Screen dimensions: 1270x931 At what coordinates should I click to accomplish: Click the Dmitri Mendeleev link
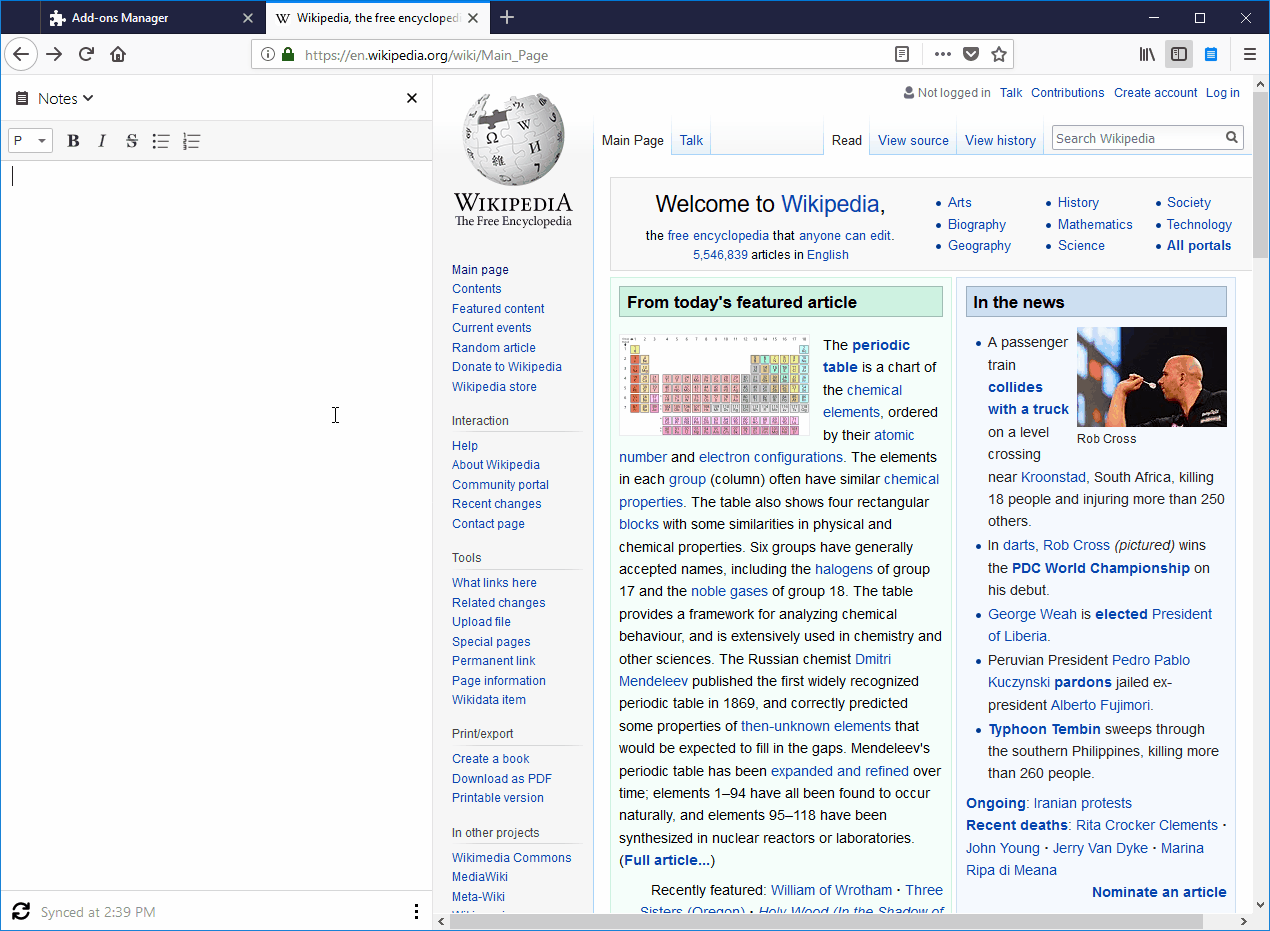(755, 670)
